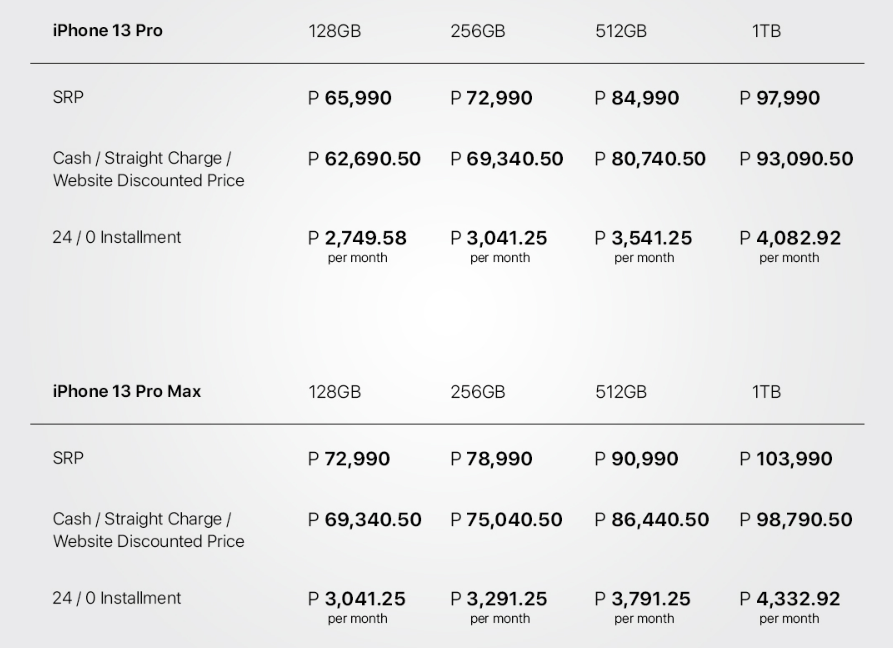The height and width of the screenshot is (648, 893).
Task: Select the P 90,990 SRP price
Action: [x=636, y=459]
